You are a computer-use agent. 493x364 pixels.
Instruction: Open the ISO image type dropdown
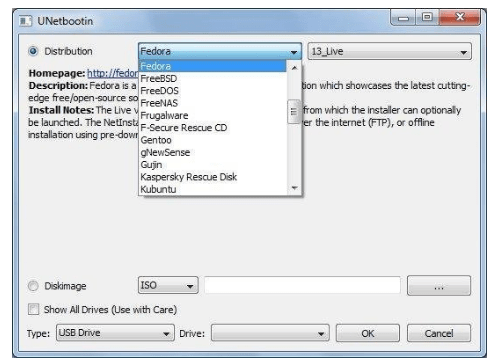168,285
